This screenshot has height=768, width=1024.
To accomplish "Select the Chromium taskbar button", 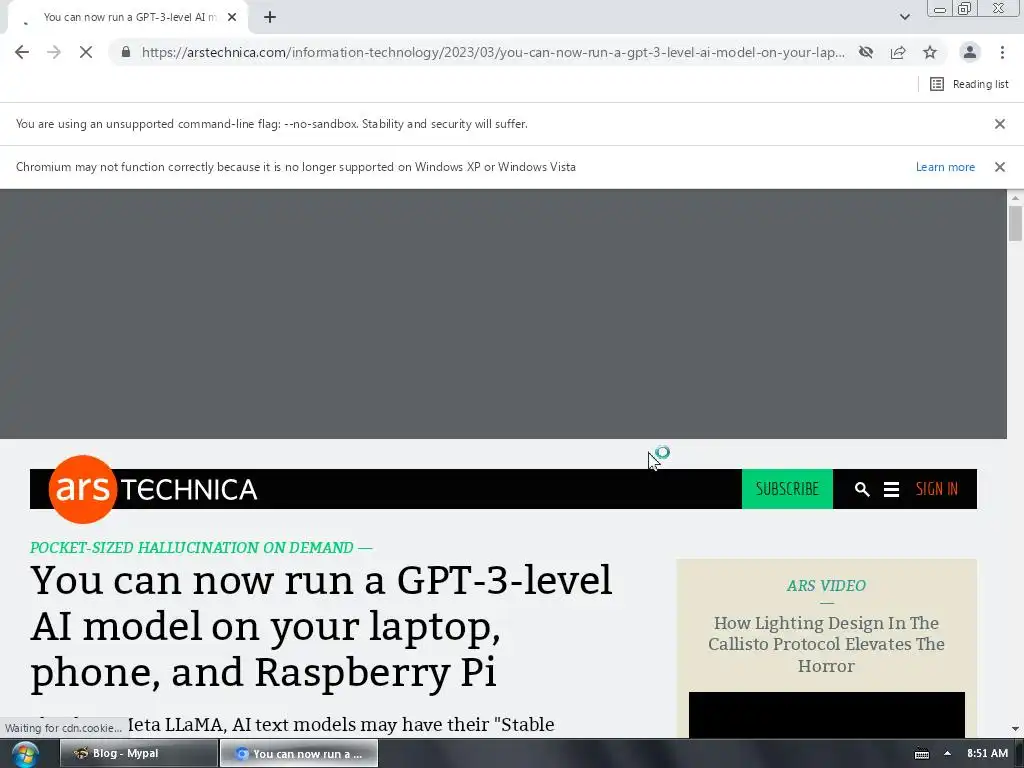I will (299, 754).
